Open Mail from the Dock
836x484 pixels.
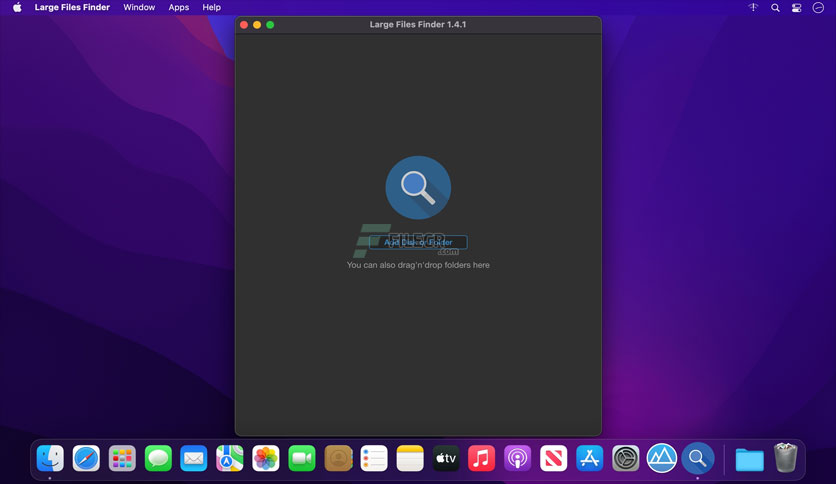coord(194,458)
